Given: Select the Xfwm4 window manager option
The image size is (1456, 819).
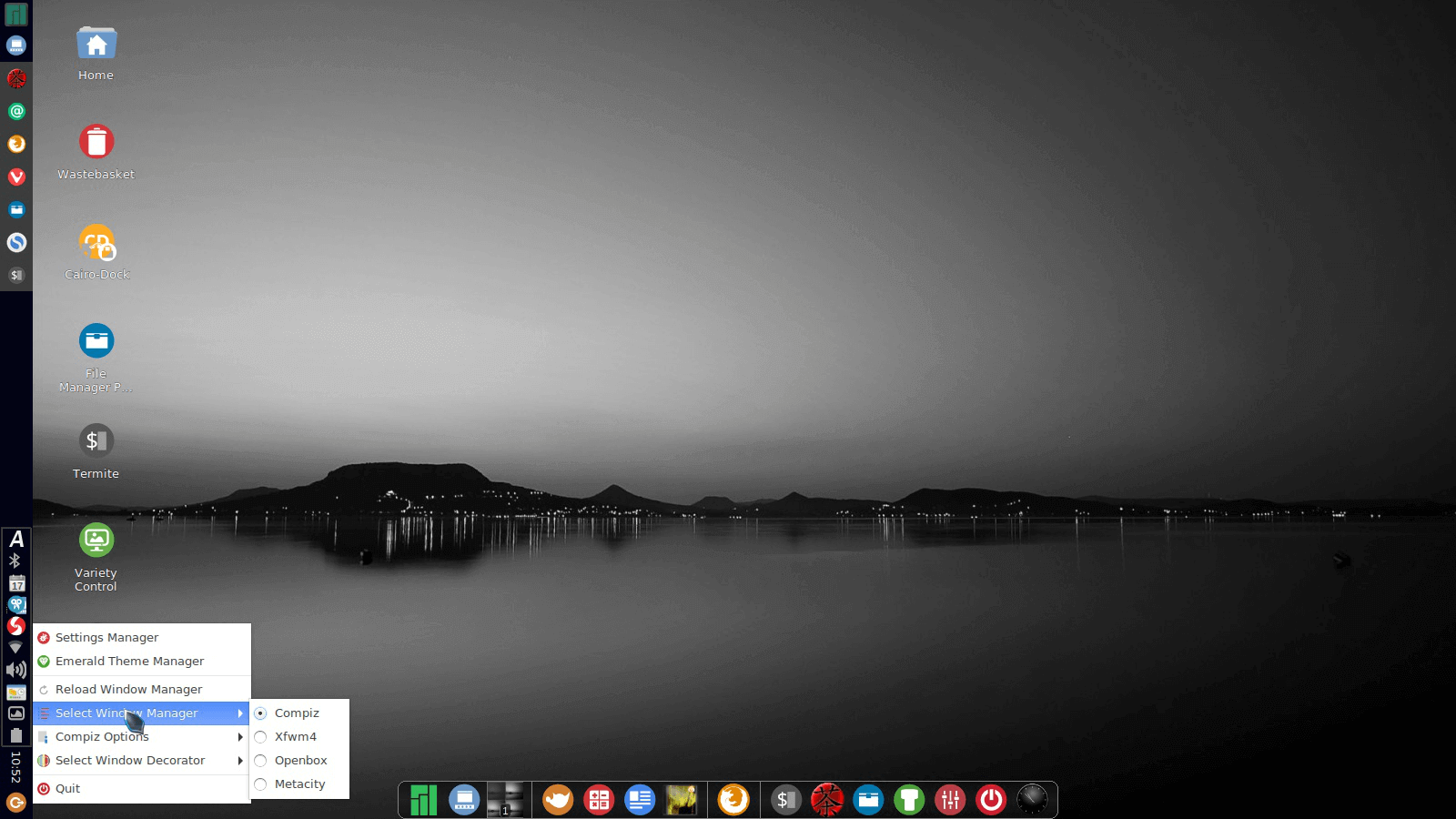Looking at the screenshot, I should pos(295,737).
